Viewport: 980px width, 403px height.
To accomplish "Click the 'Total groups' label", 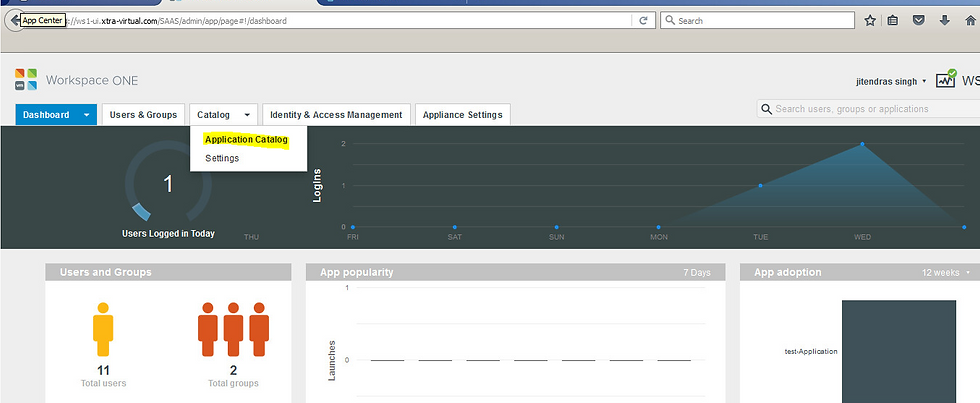I will pos(233,383).
